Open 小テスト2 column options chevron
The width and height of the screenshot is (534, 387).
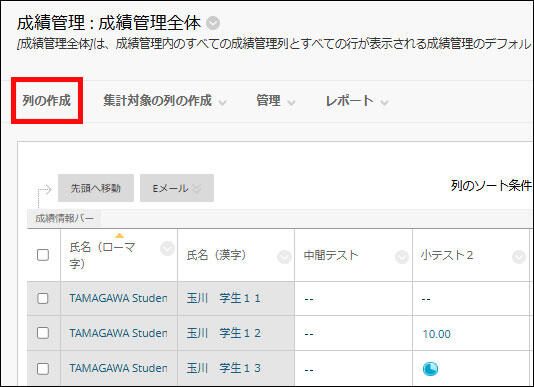tap(519, 257)
